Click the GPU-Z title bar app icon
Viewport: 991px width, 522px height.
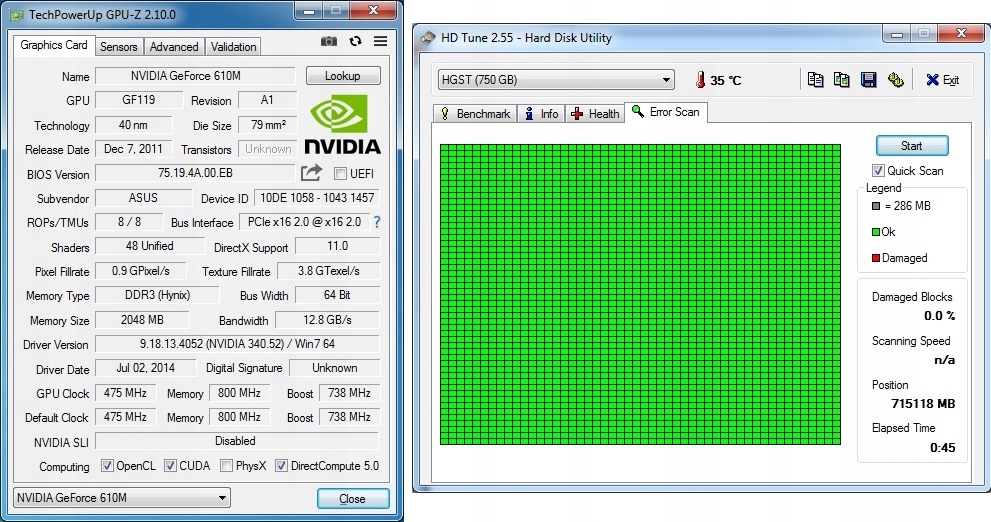(17, 15)
